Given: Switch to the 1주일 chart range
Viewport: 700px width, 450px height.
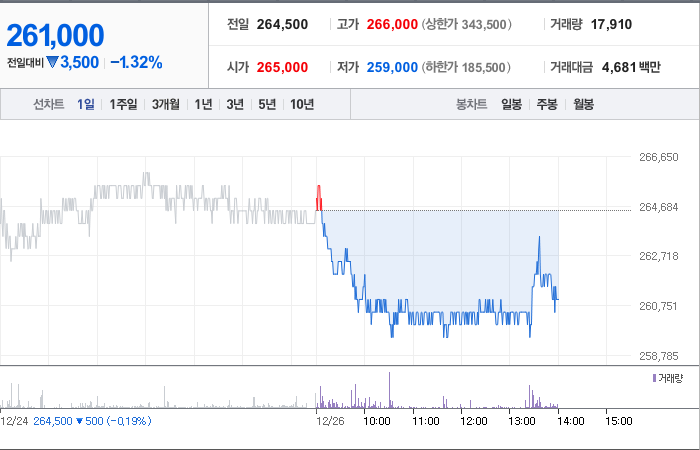Looking at the screenshot, I should pos(124,104).
